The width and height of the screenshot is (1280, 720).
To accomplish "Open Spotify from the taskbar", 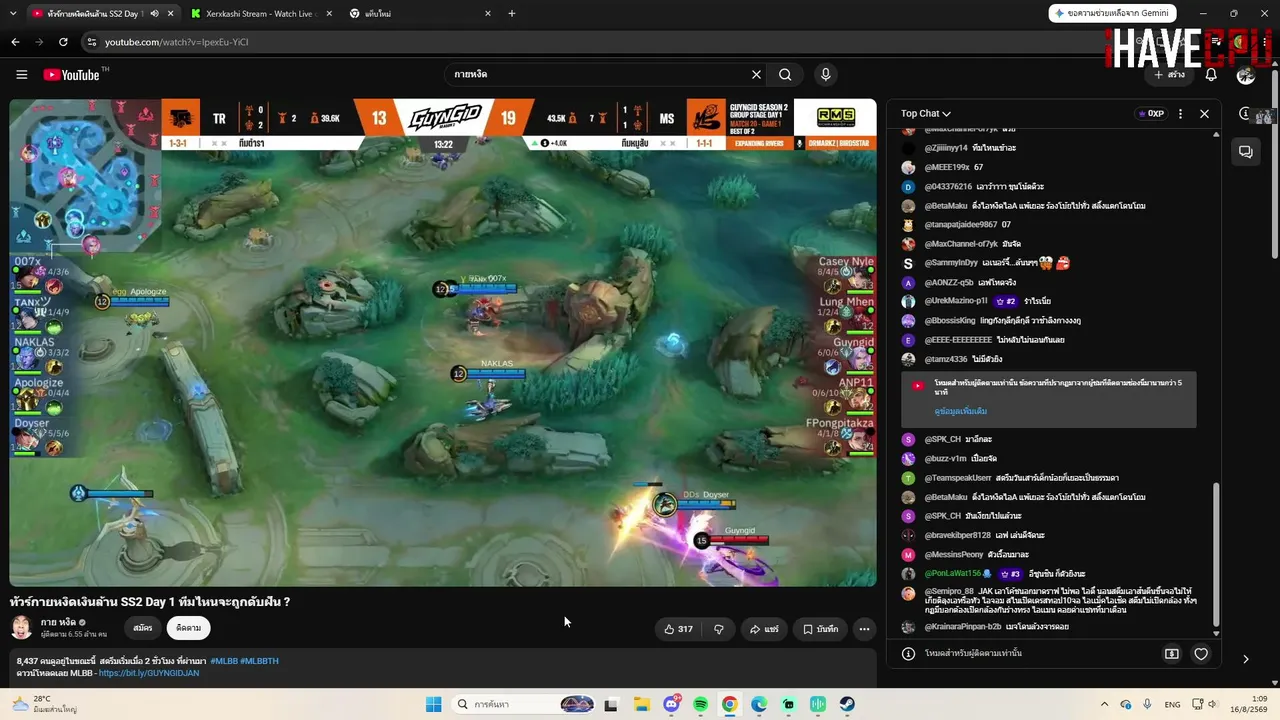I will (700, 704).
